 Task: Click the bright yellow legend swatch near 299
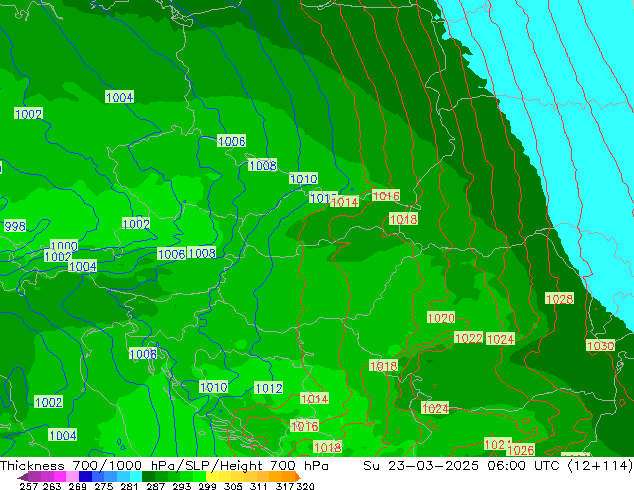212,476
